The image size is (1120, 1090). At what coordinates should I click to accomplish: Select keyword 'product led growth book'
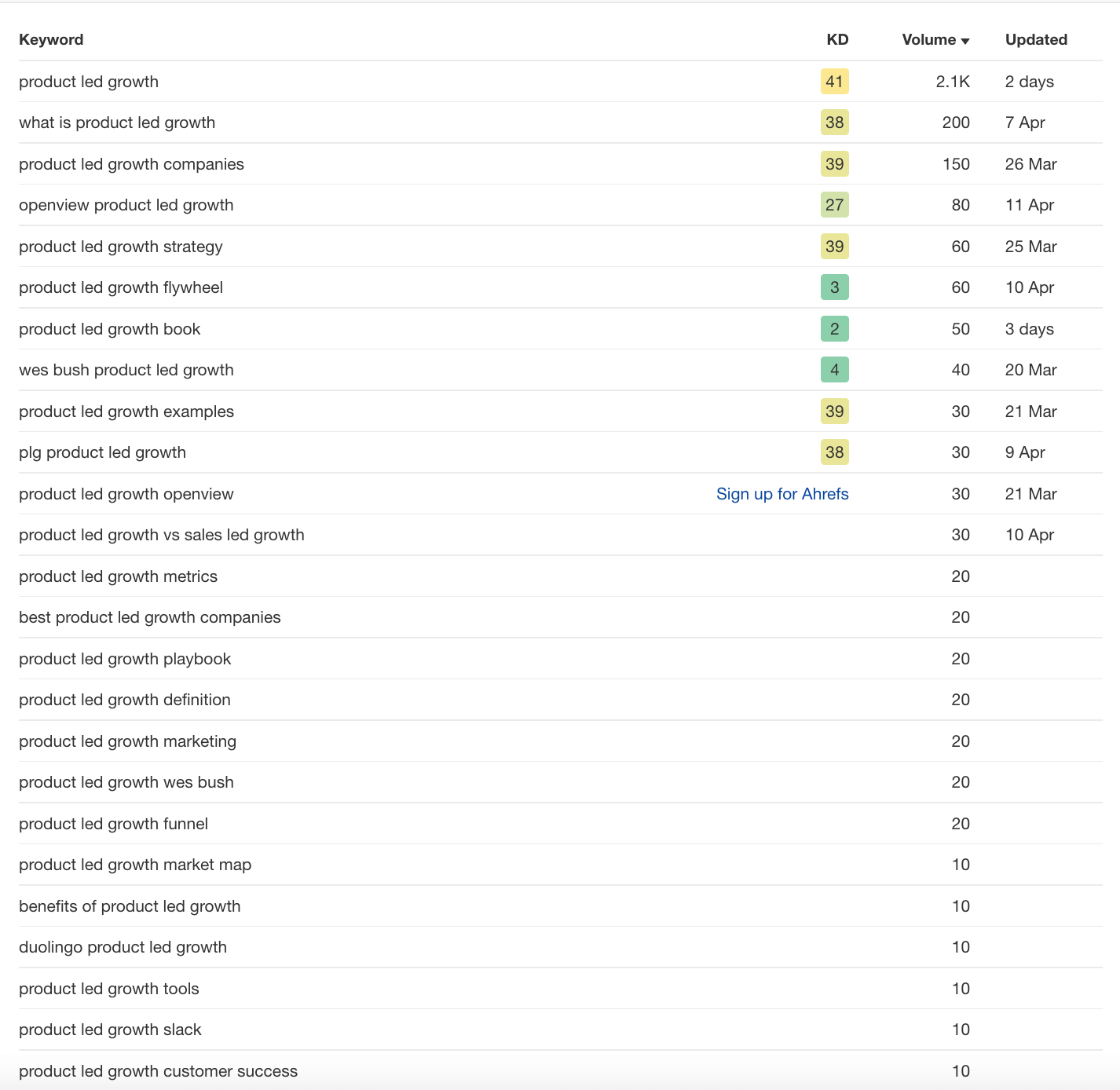pyautogui.click(x=110, y=329)
